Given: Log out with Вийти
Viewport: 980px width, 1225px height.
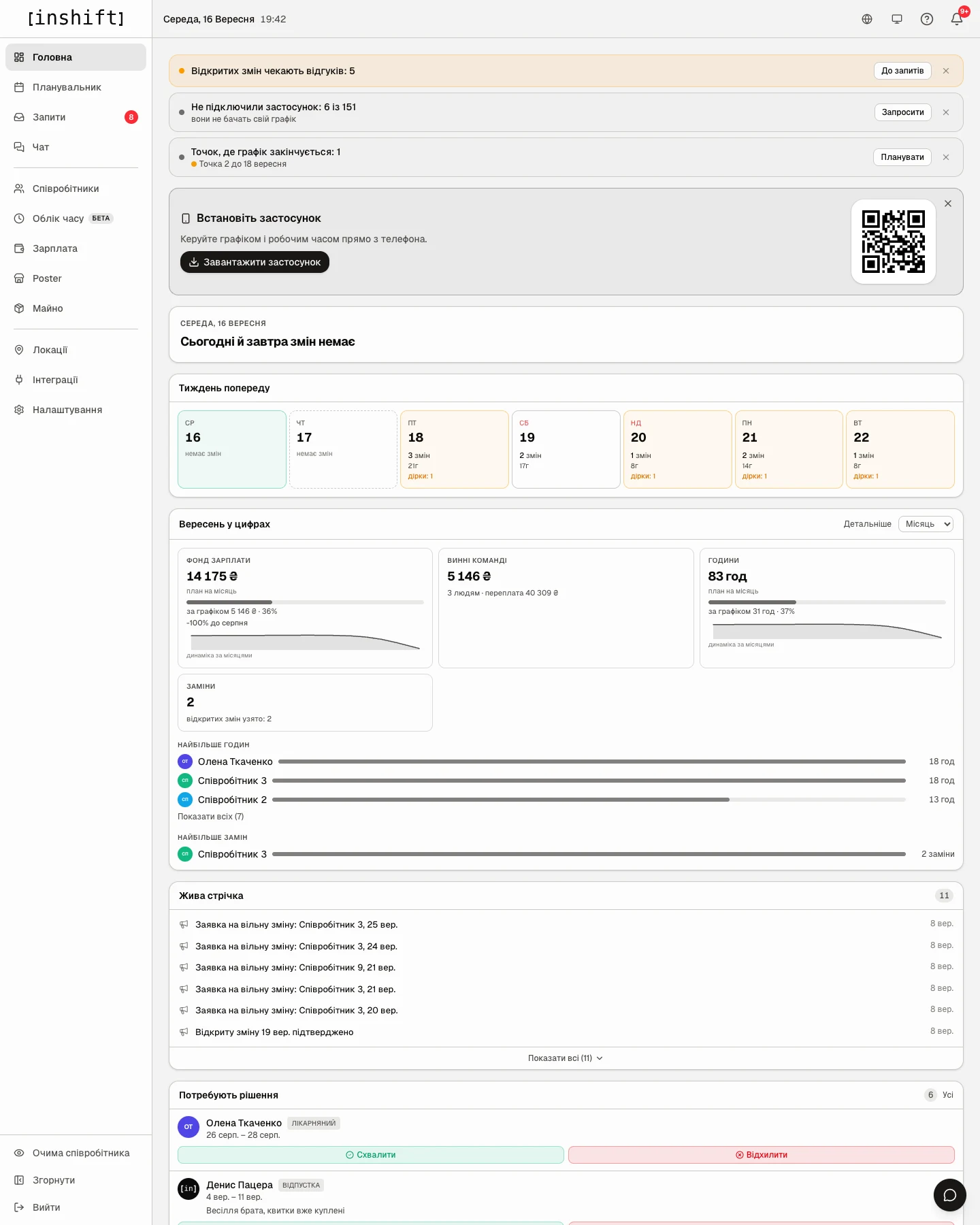Looking at the screenshot, I should (76, 1207).
